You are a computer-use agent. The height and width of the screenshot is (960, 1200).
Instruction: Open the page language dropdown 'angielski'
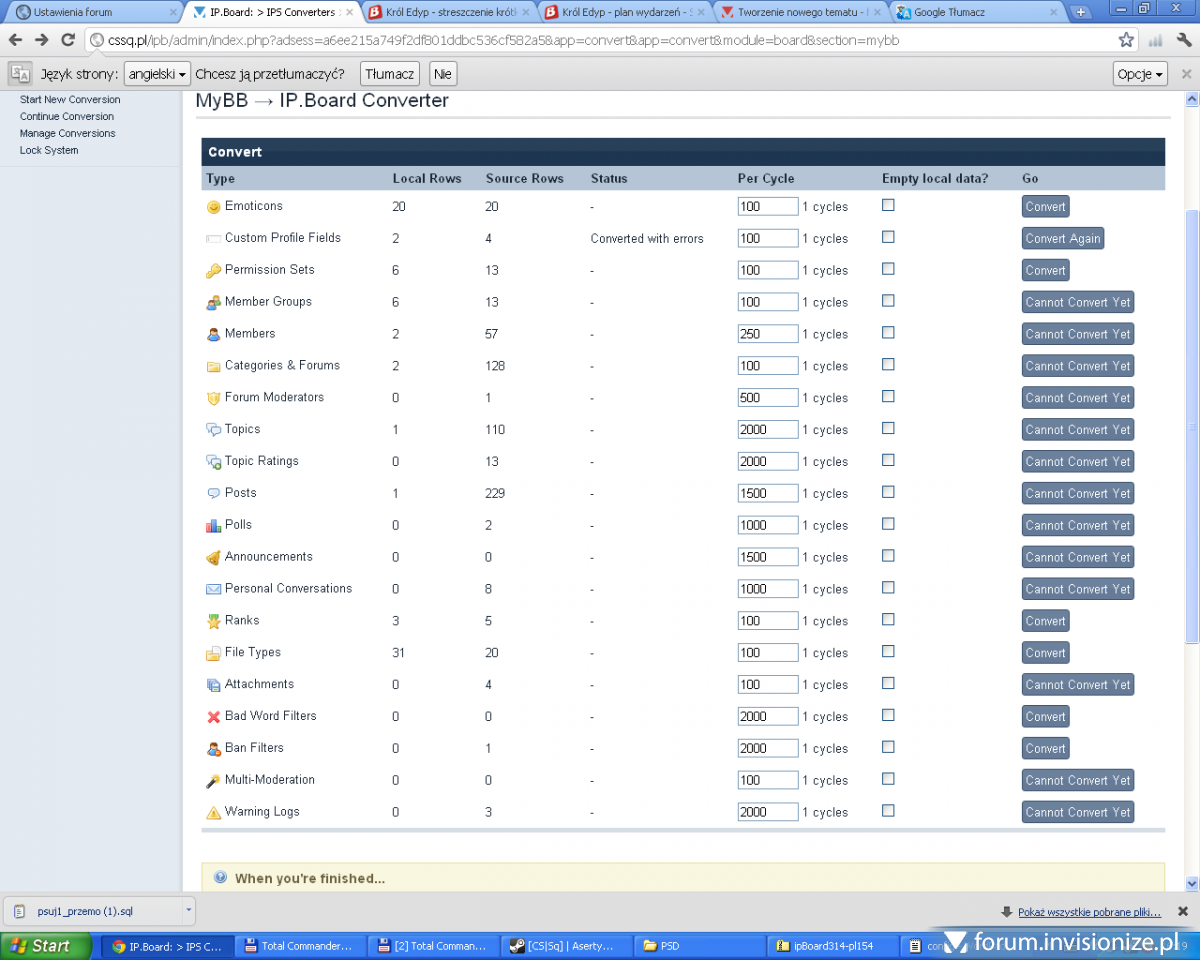coord(158,74)
